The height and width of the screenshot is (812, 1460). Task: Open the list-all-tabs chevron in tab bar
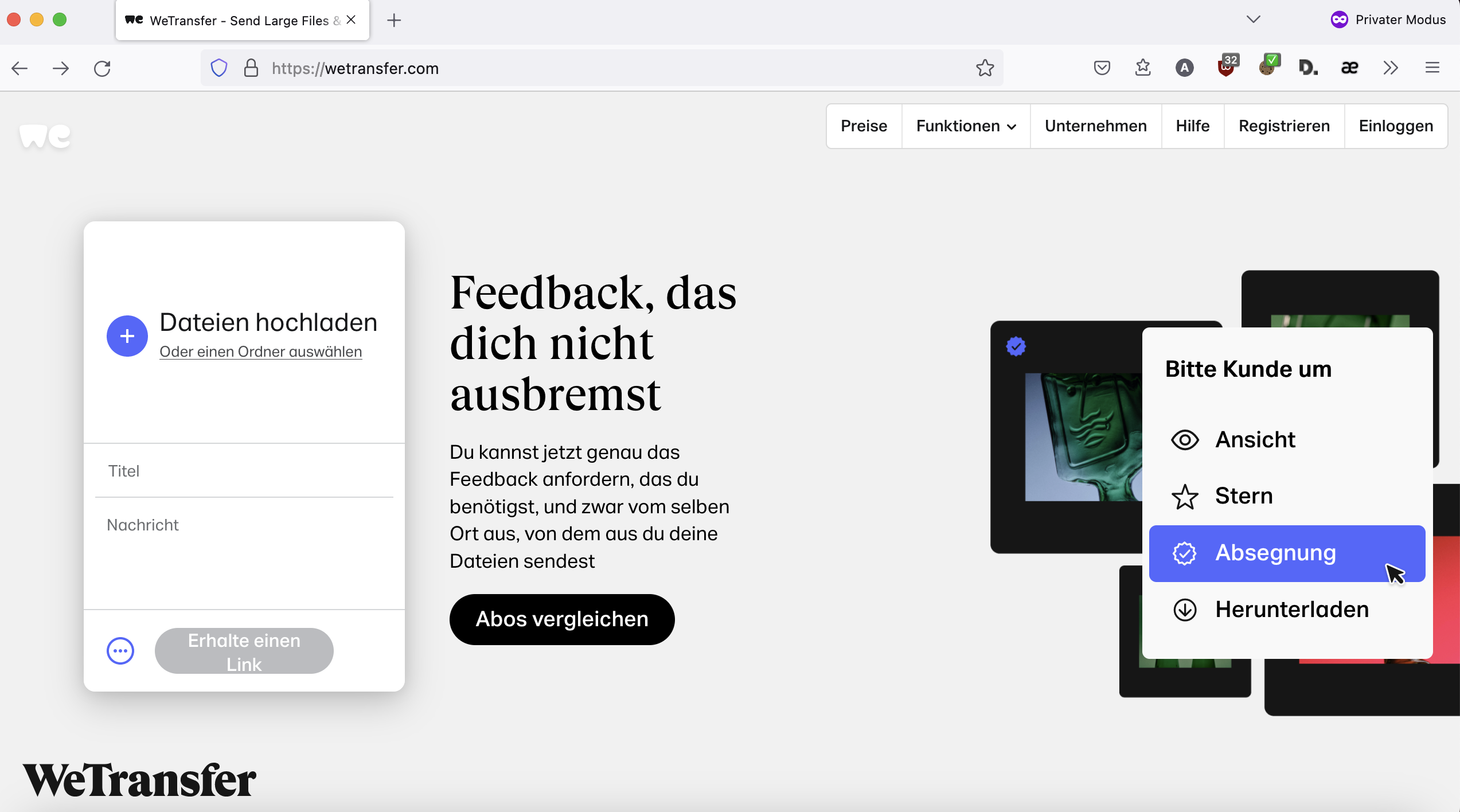pos(1254,20)
